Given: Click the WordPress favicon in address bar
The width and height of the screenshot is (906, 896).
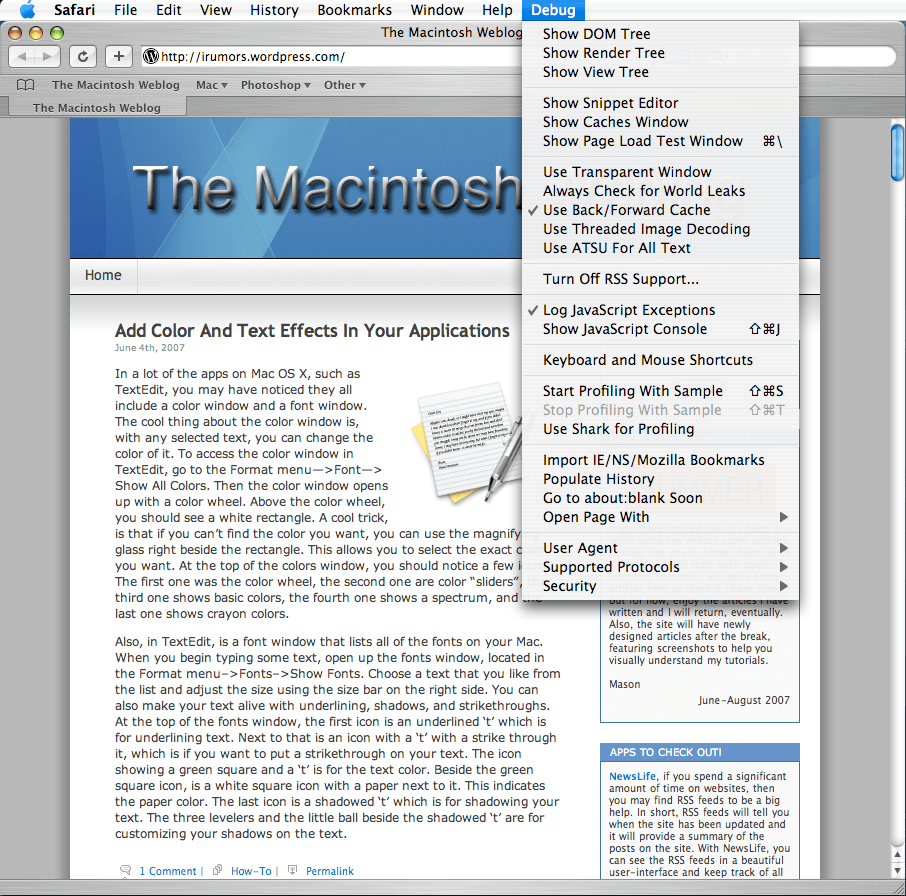Looking at the screenshot, I should coord(151,56).
